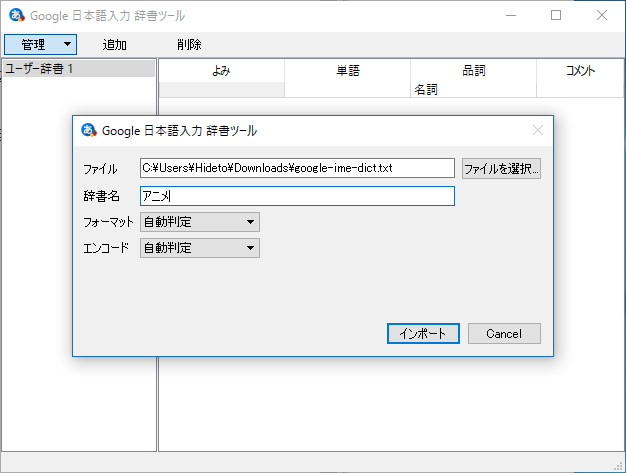Open the 管理 dropdown menu
The image size is (626, 473).
coord(40,44)
